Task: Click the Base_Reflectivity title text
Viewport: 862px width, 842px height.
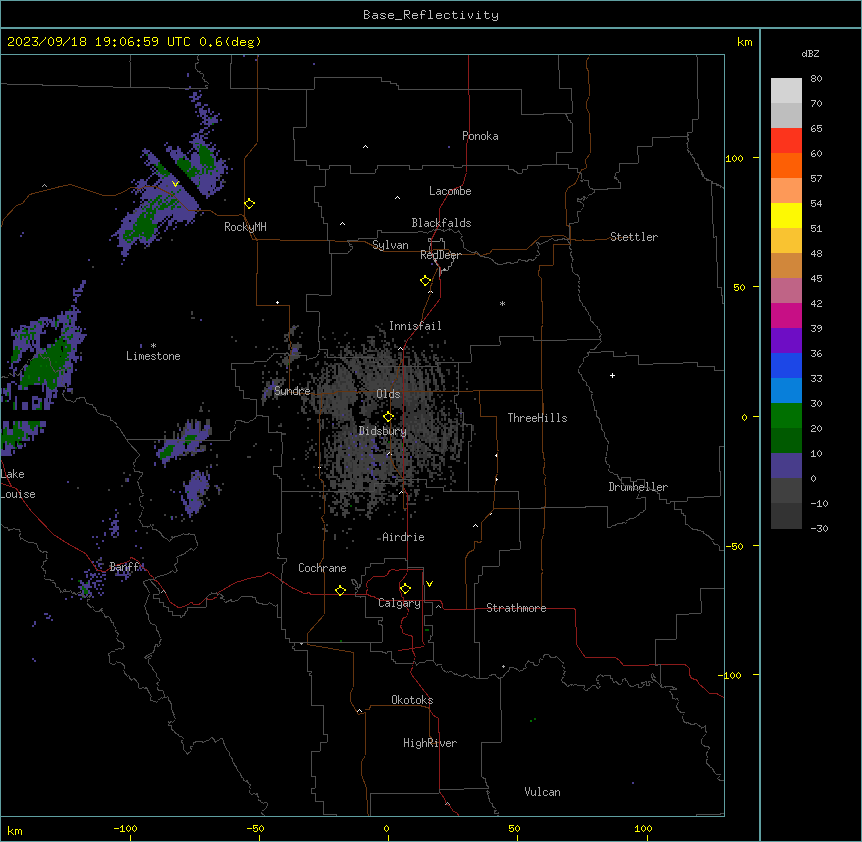Action: coord(431,15)
